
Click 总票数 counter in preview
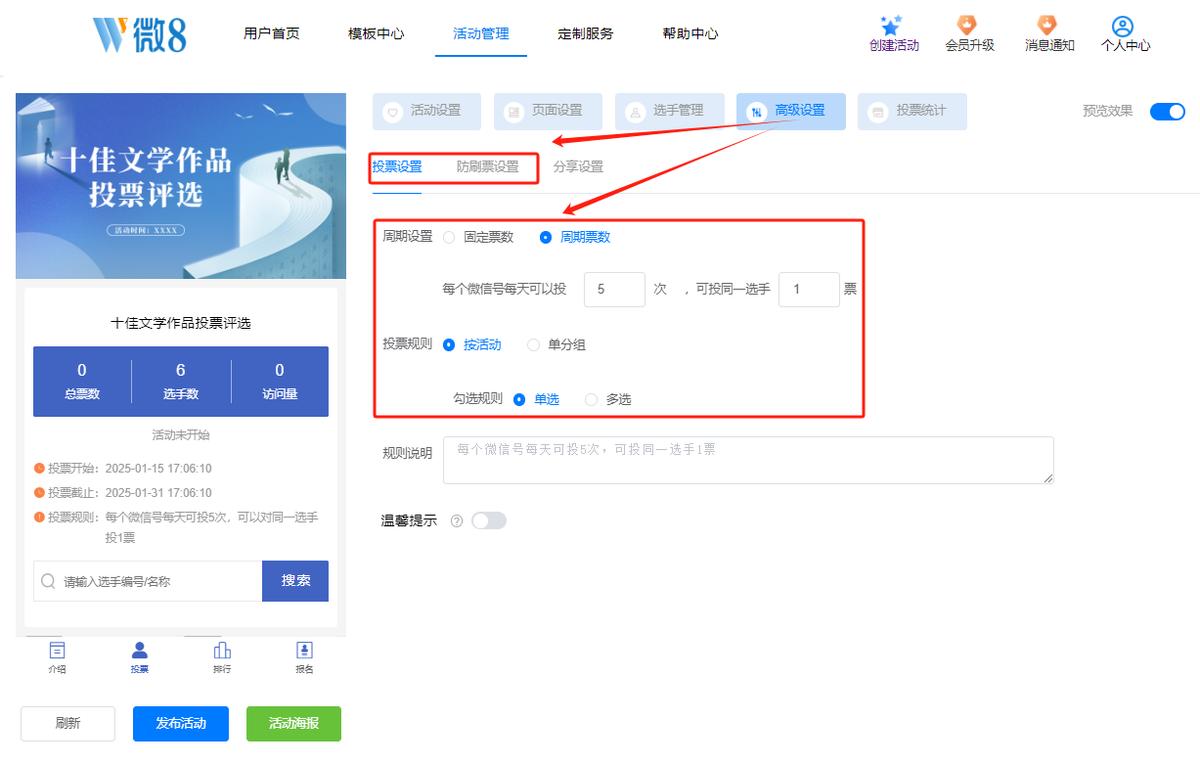pos(82,381)
